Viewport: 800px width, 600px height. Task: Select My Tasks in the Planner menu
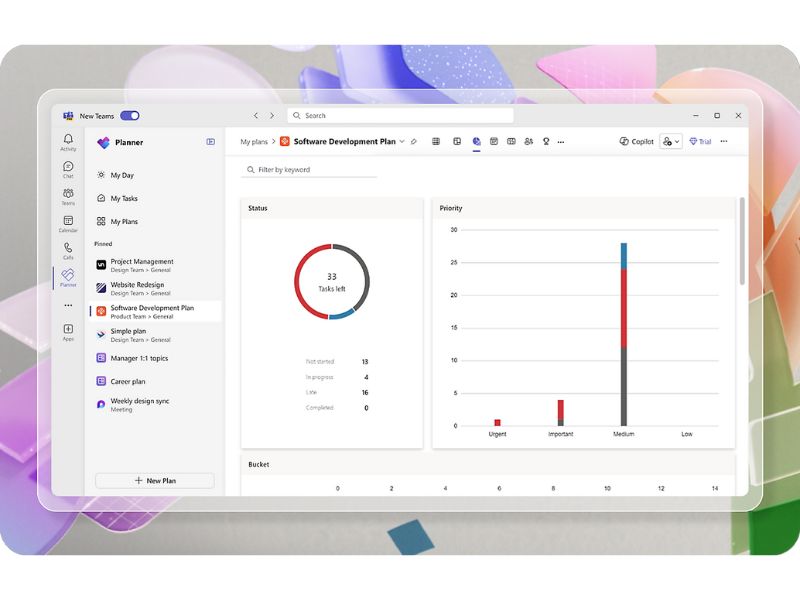click(124, 198)
